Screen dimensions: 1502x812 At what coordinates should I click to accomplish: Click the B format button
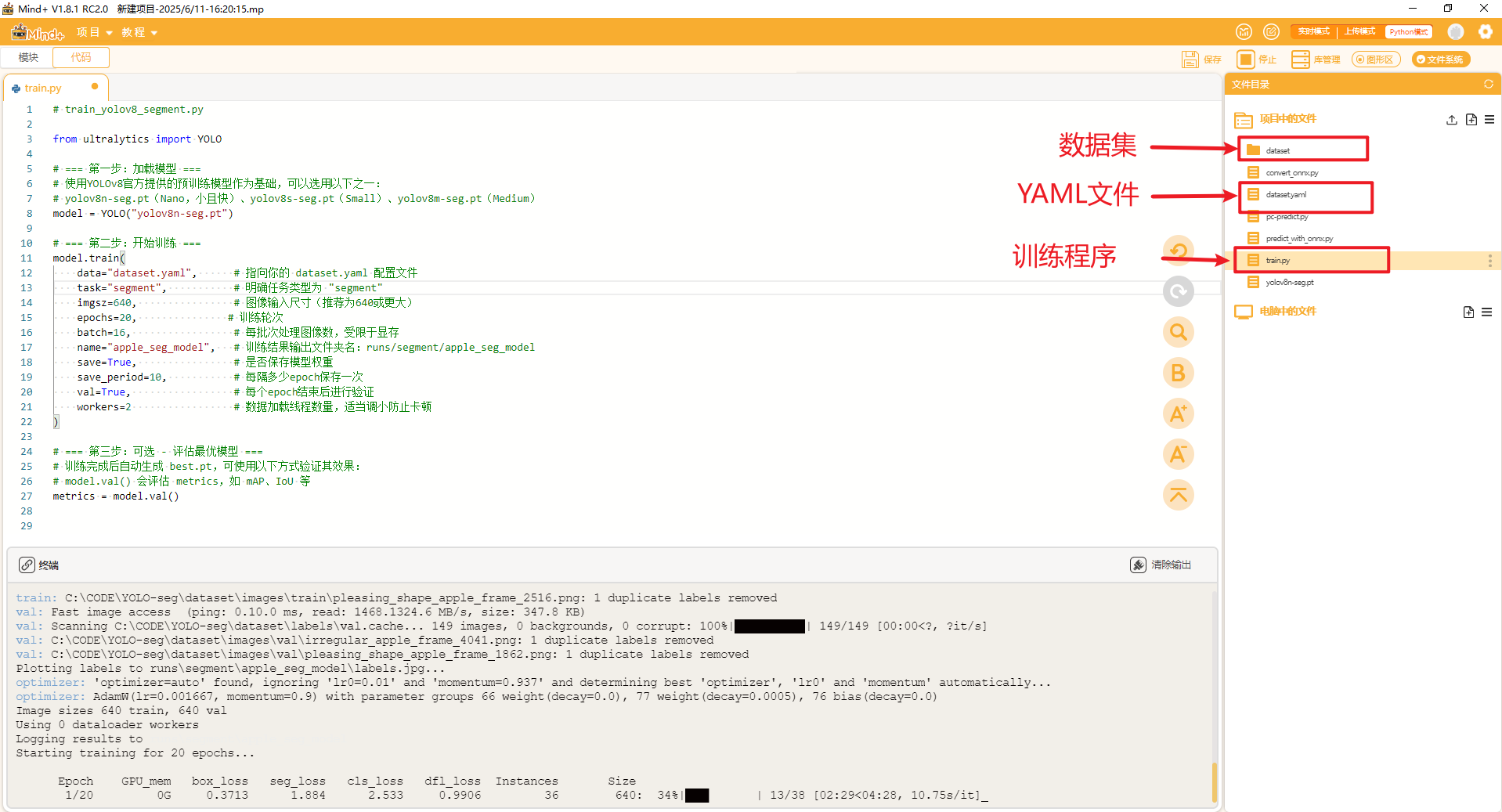tap(1178, 373)
